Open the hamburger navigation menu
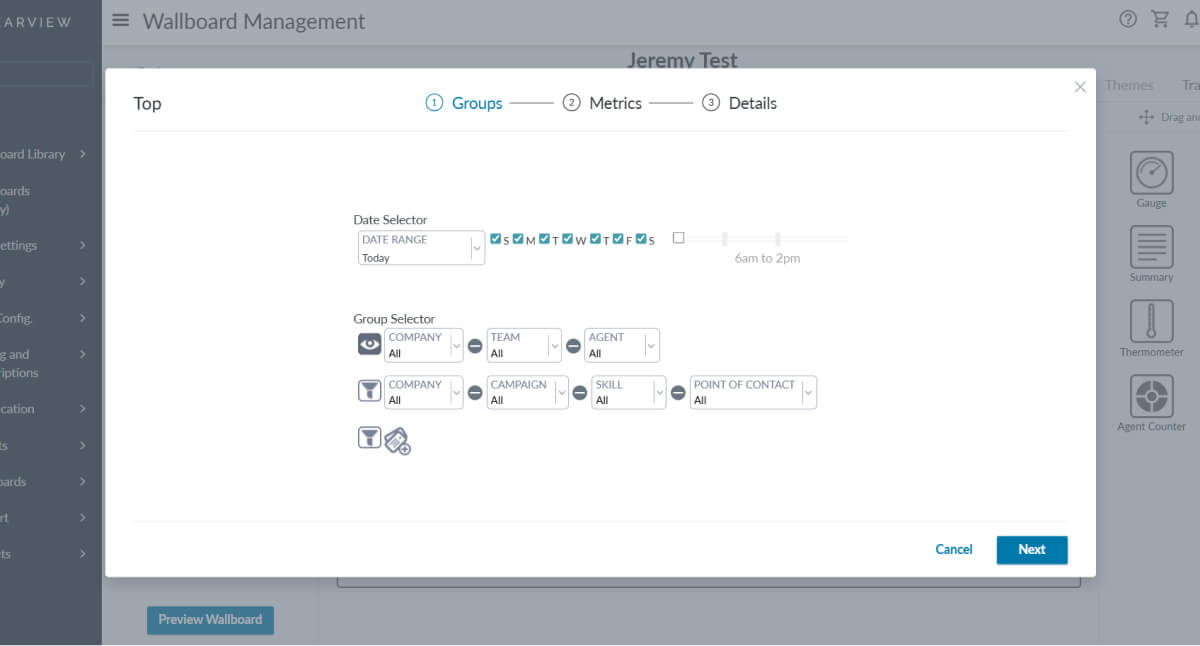 click(121, 20)
